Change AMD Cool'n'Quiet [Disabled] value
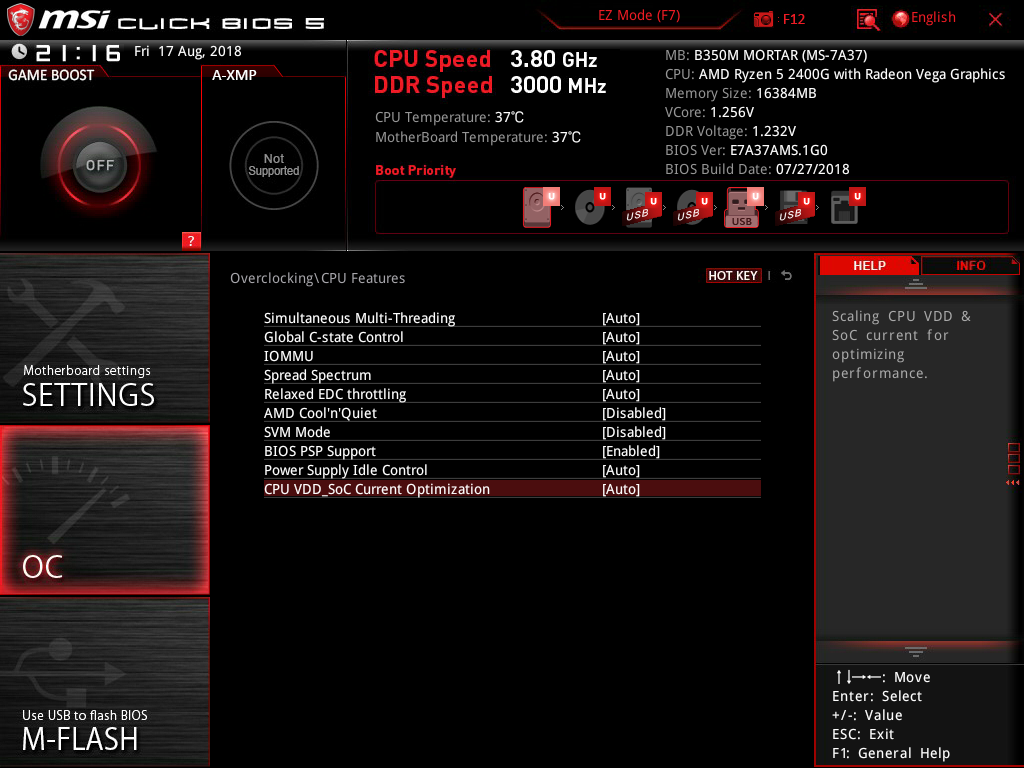Image resolution: width=1024 pixels, height=768 pixels. (x=633, y=413)
